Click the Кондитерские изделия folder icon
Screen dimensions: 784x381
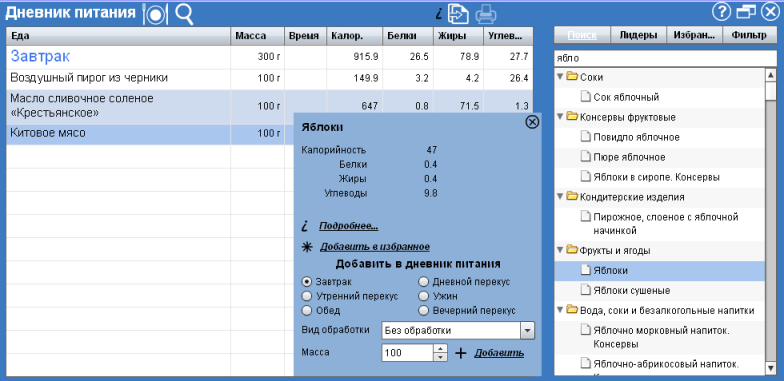572,196
